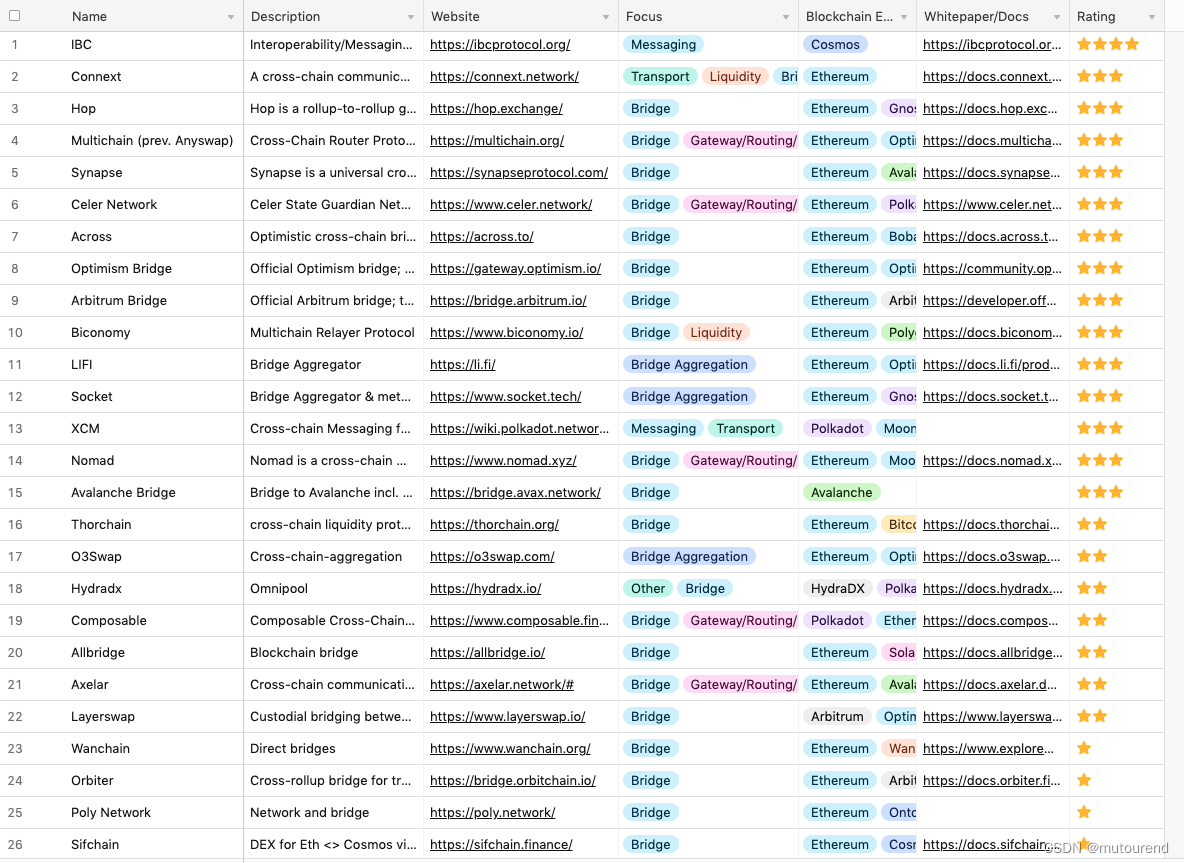Select the Liquidity tag in Biconomy row
1184x863 pixels.
[x=716, y=332]
